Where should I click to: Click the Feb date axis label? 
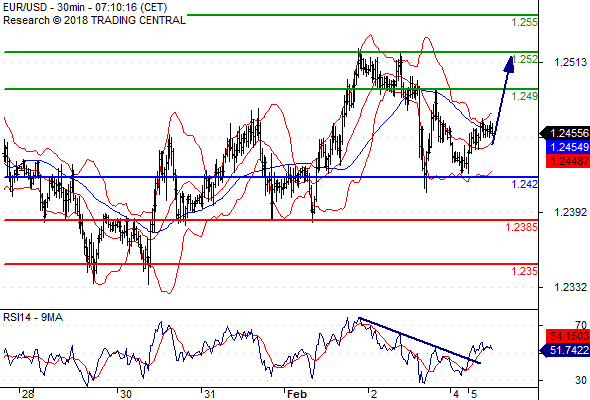tap(297, 394)
